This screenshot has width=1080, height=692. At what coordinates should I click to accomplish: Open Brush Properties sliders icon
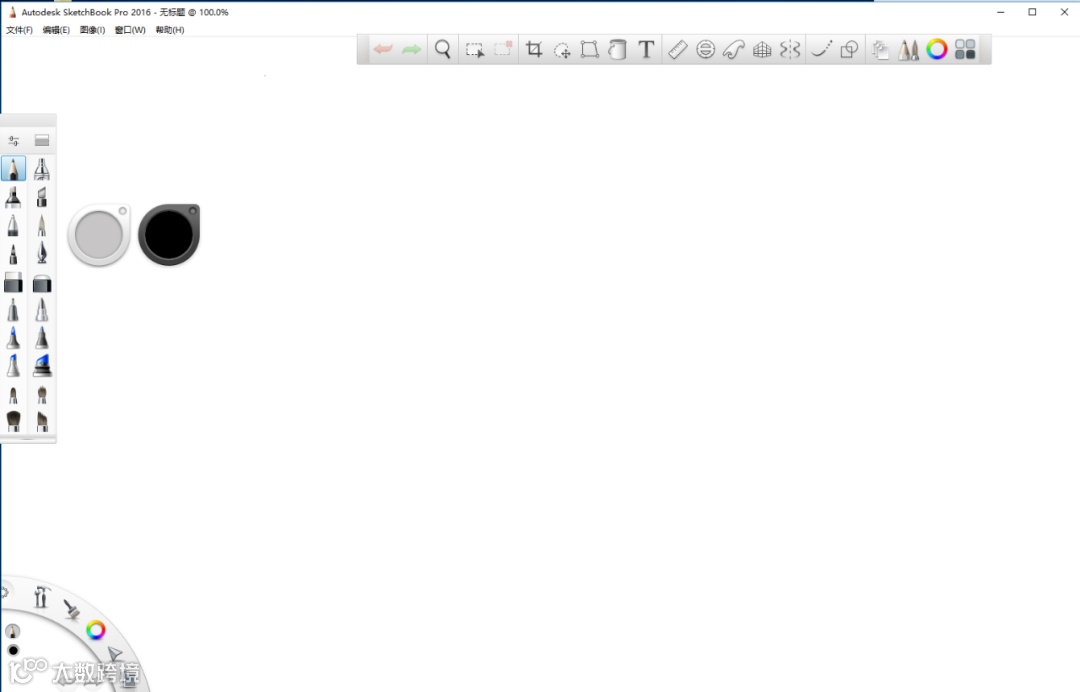pyautogui.click(x=14, y=140)
